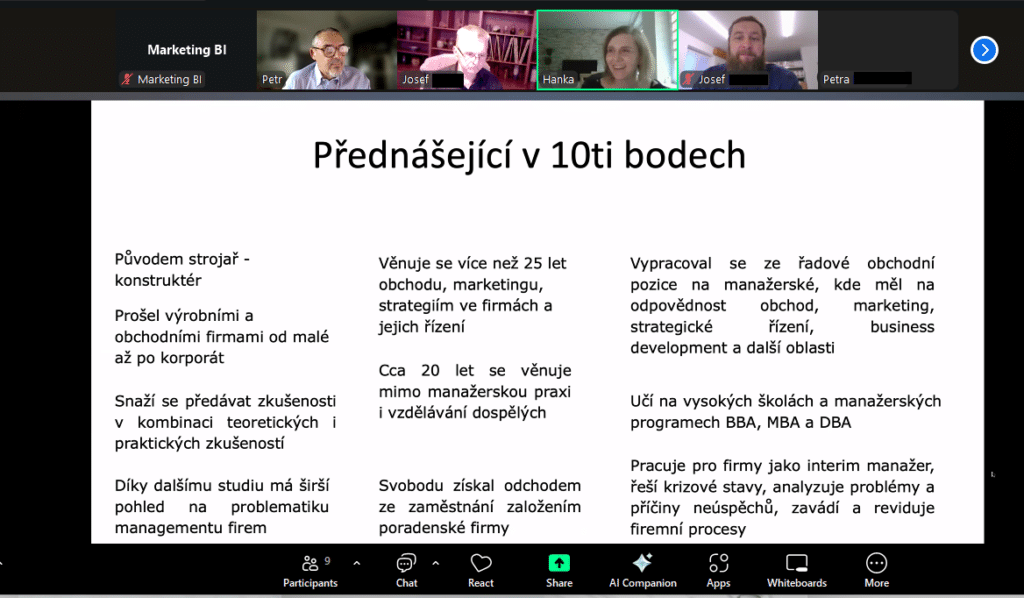Screen dimensions: 1024x598
Task: Click the text 'Prošel výrobními a'
Action: (184, 316)
